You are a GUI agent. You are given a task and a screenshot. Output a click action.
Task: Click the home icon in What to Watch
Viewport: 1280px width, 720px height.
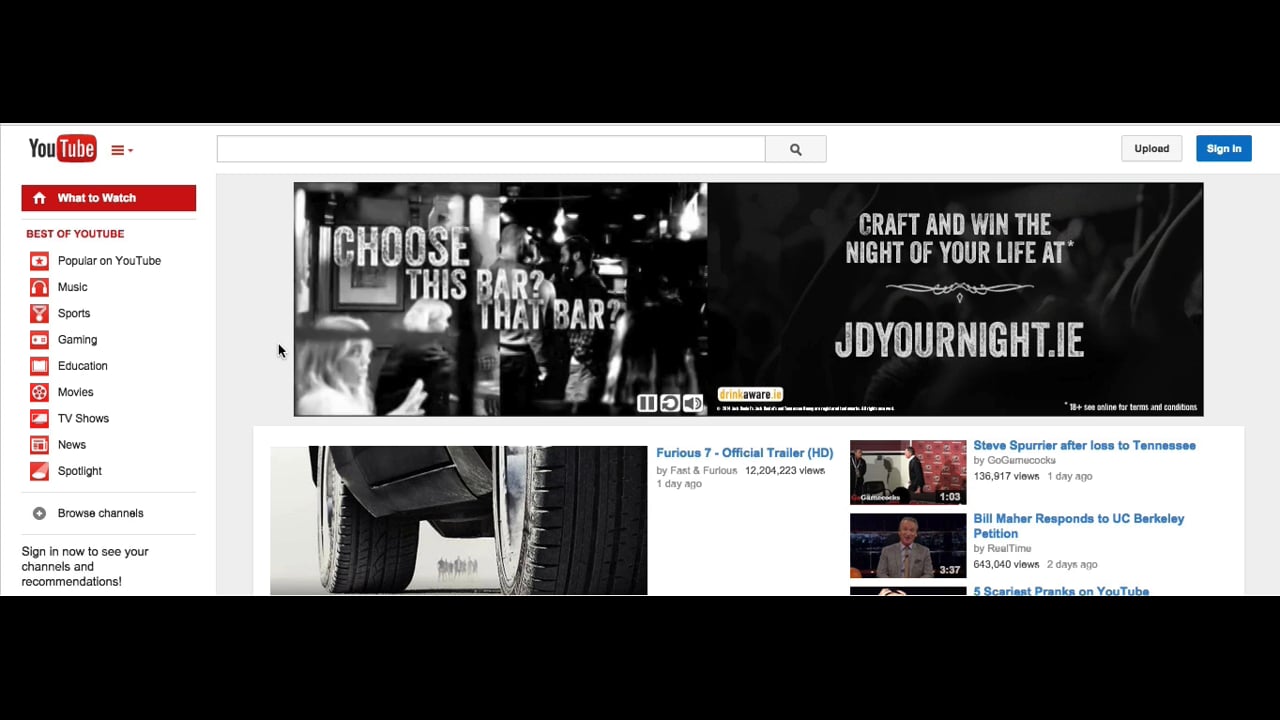[39, 198]
